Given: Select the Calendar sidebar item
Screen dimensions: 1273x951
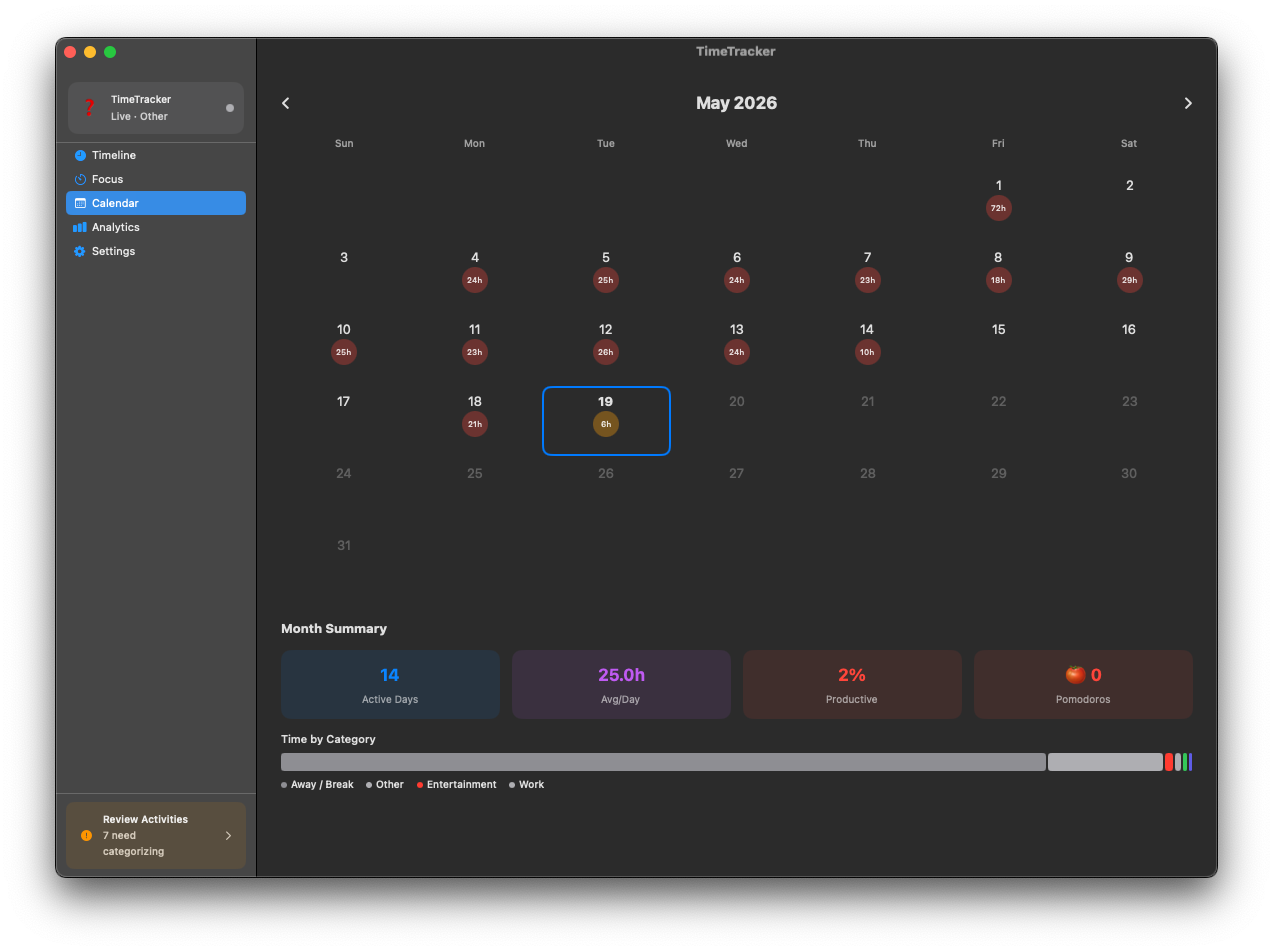Looking at the screenshot, I should pyautogui.click(x=156, y=203).
